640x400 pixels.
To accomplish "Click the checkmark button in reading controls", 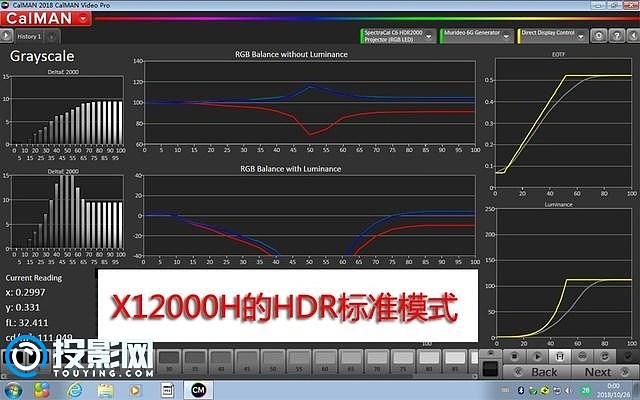I will 629,356.
